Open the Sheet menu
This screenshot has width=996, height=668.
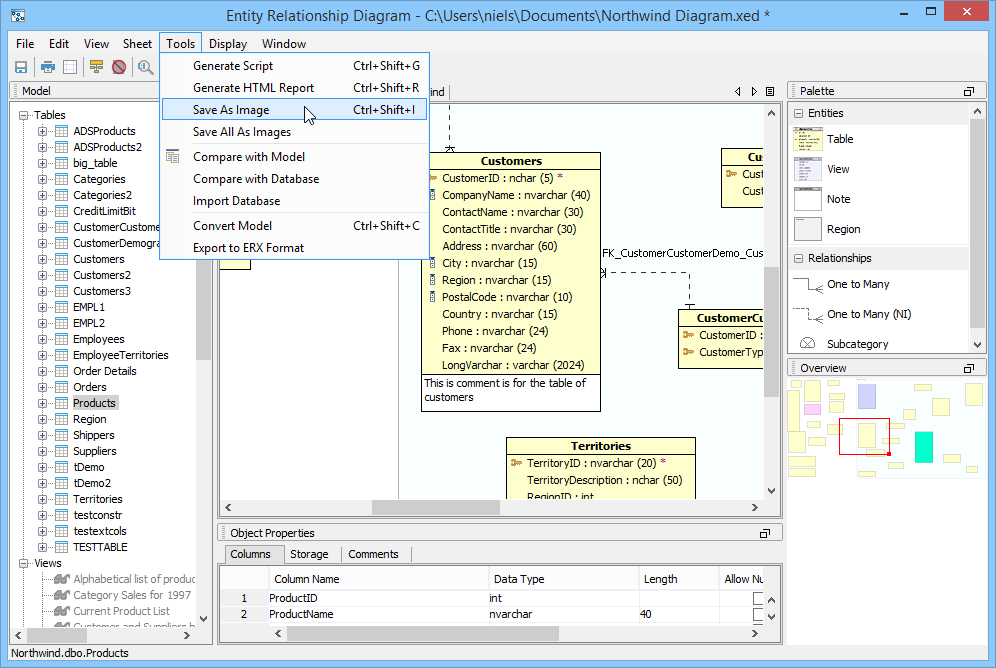coord(137,44)
